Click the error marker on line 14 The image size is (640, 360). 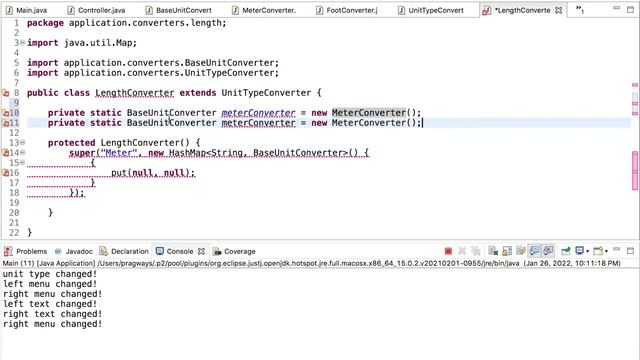tap(5, 153)
